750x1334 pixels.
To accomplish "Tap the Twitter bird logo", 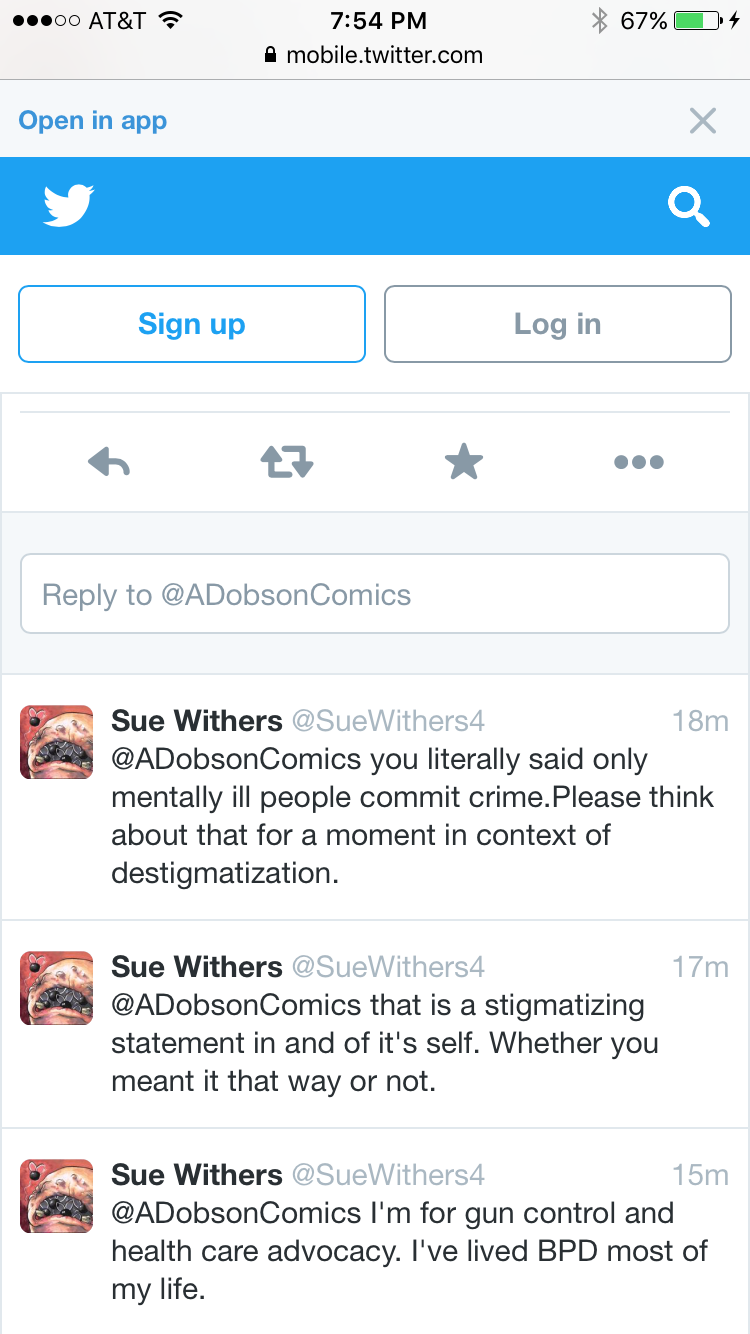I will click(x=69, y=205).
